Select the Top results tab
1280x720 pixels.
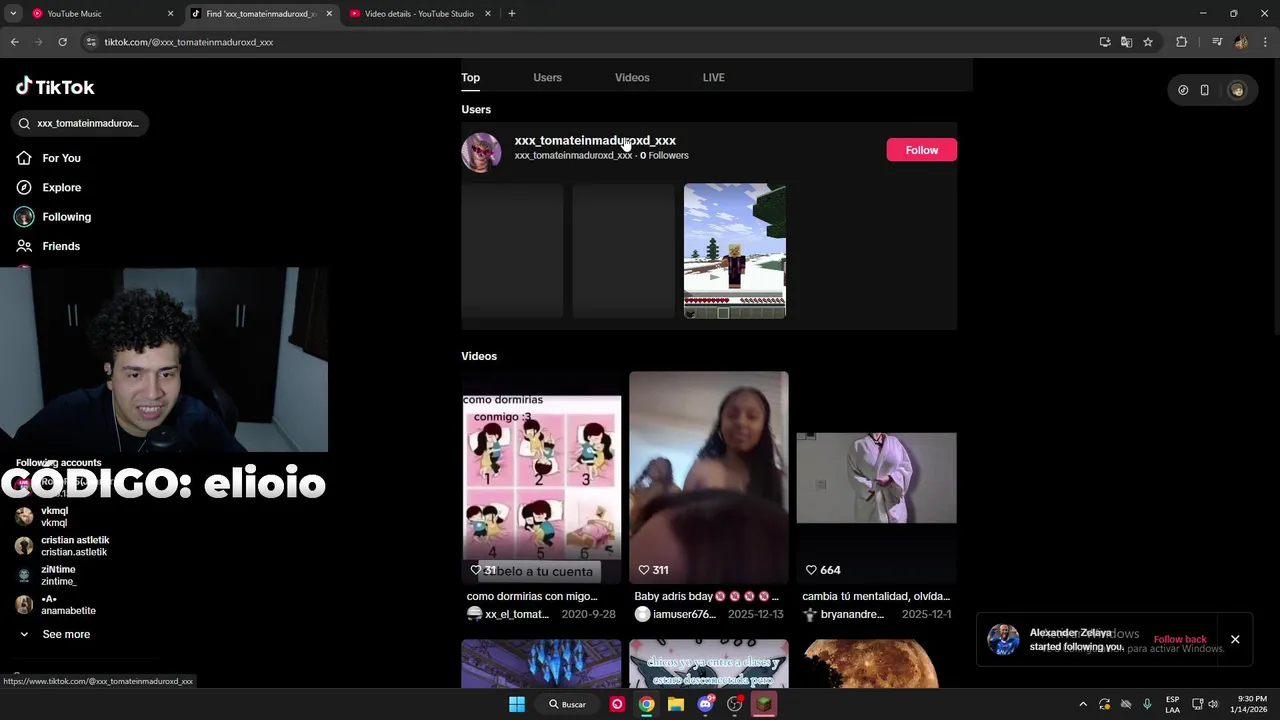pyautogui.click(x=470, y=77)
